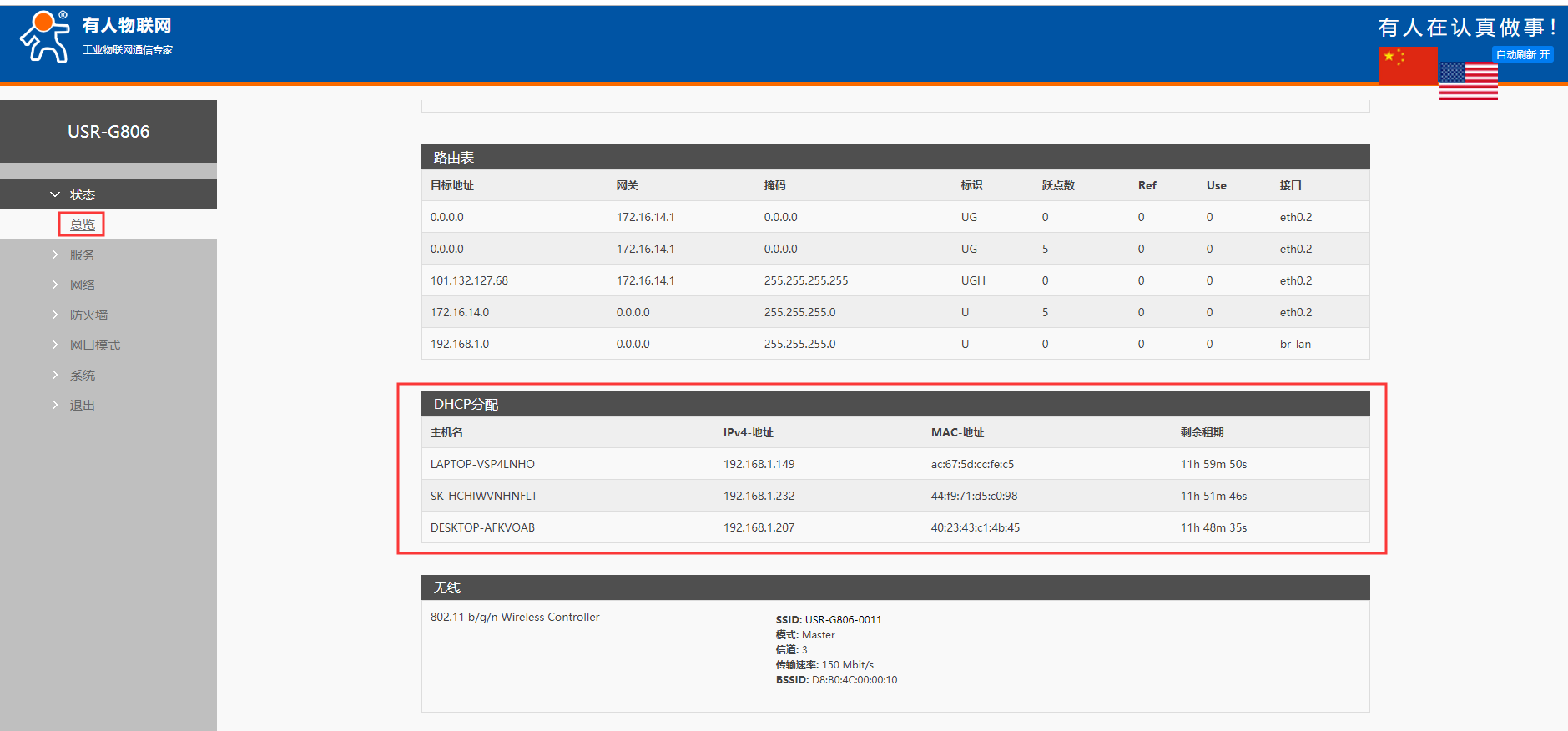This screenshot has height=731, width=1568.
Task: Expand the 网口模式 menu section
Action: (x=94, y=345)
